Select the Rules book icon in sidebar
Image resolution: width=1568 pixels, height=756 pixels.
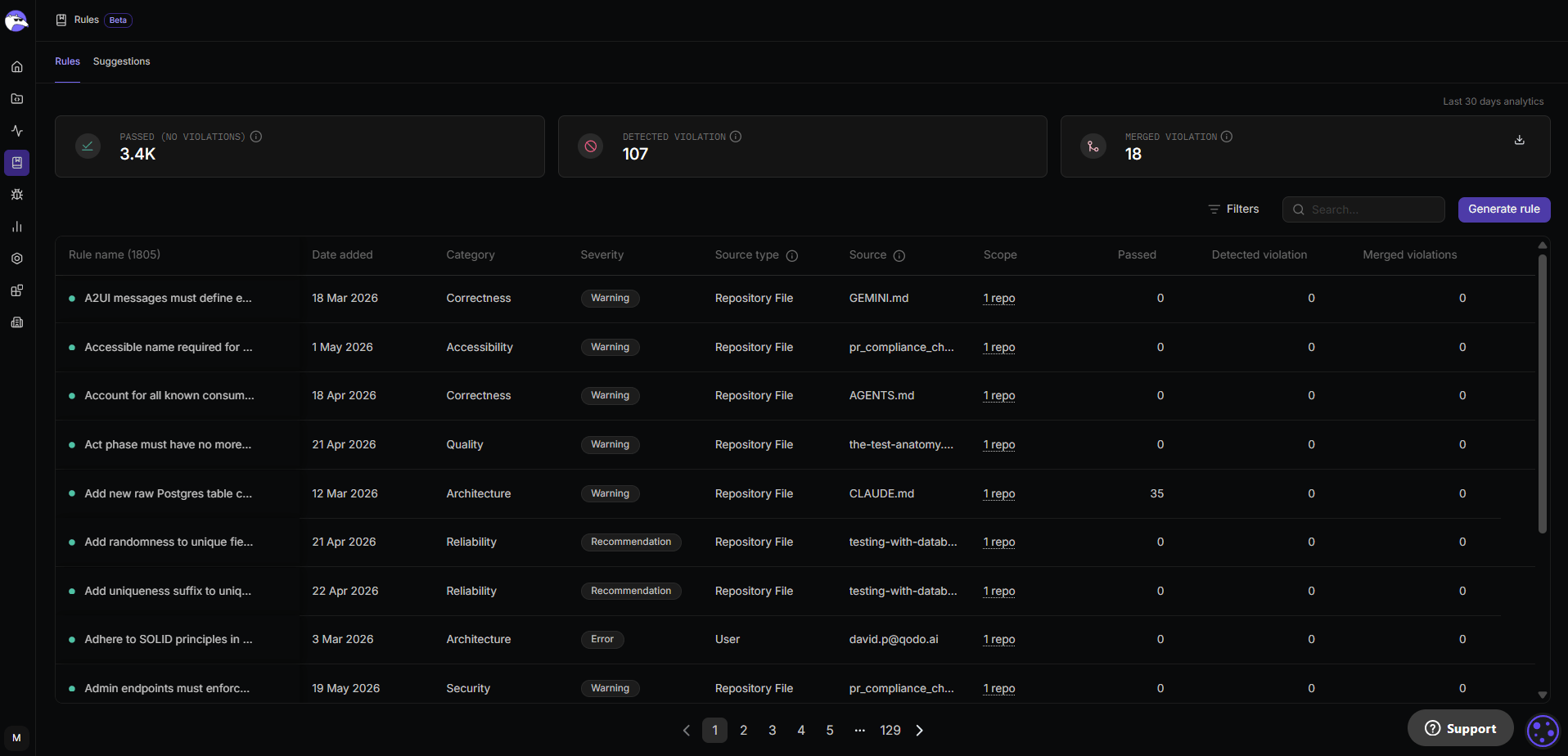[16, 163]
